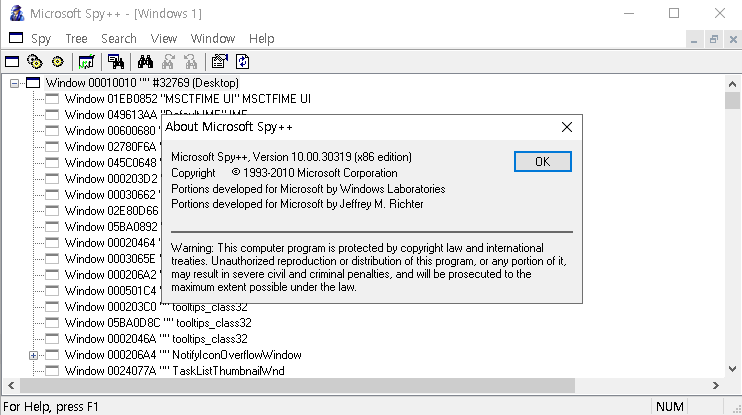Open the Spy menu

click(x=41, y=38)
